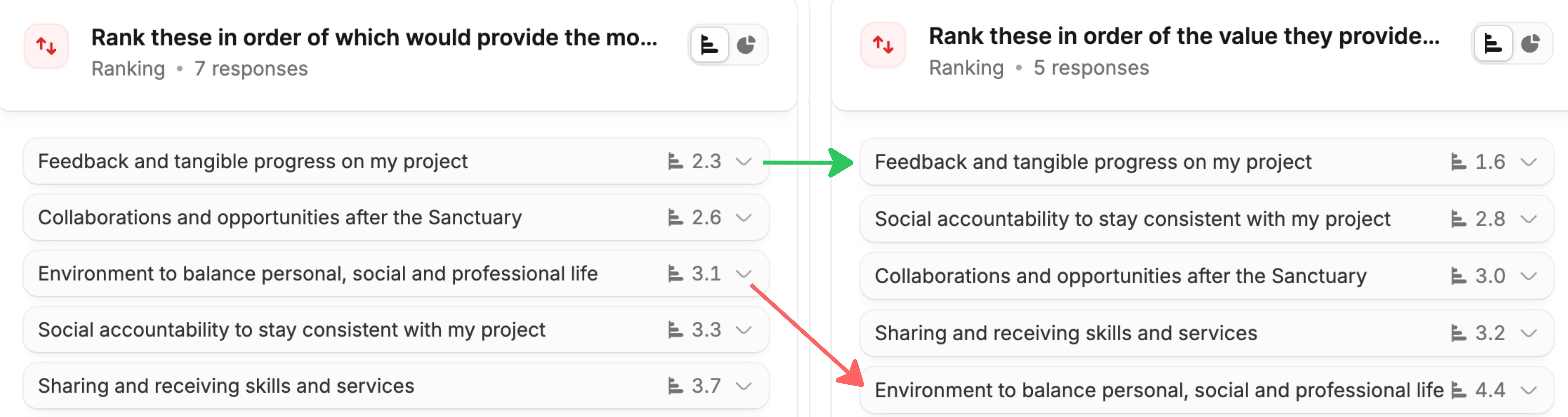
Task: Click bar icon beside 1.6 score
Action: click(x=1458, y=162)
